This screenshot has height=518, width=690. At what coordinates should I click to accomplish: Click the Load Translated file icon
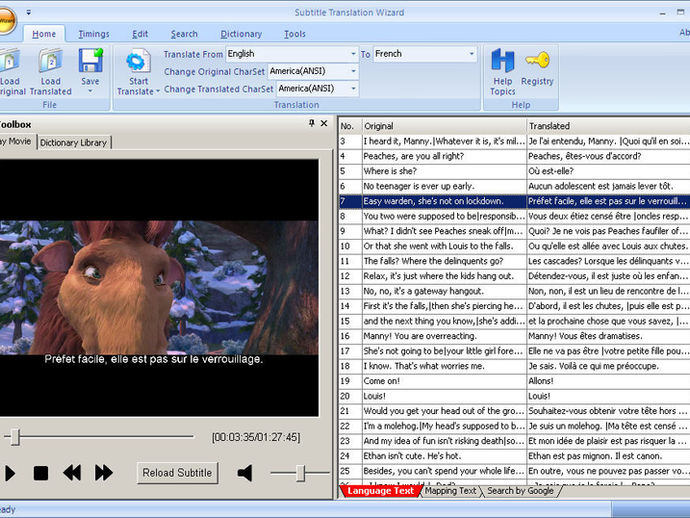point(50,60)
